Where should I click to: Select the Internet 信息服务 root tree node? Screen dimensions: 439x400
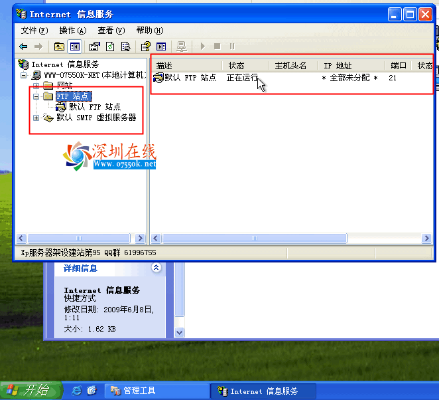click(x=65, y=64)
